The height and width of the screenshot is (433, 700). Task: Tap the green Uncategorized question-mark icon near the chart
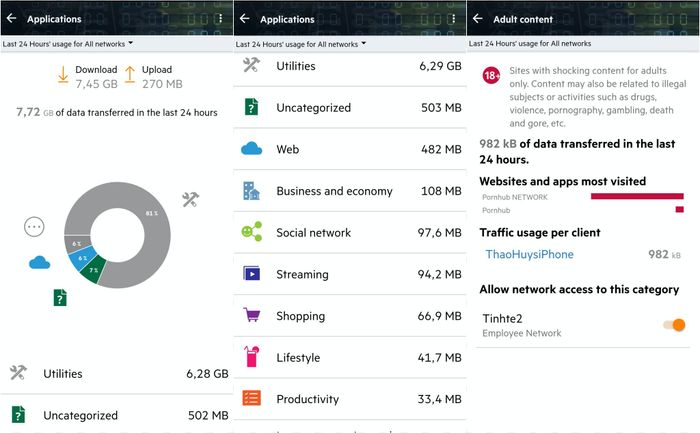(60, 297)
